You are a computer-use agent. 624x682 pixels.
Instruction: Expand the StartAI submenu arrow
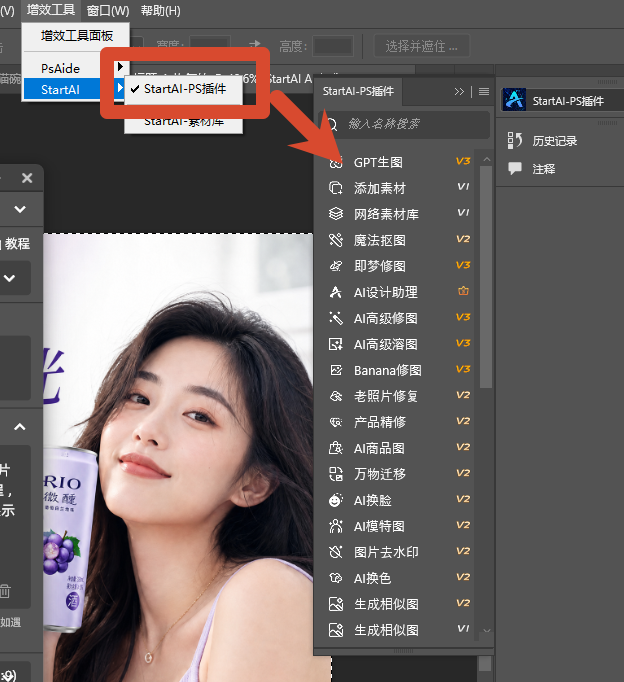click(x=119, y=88)
